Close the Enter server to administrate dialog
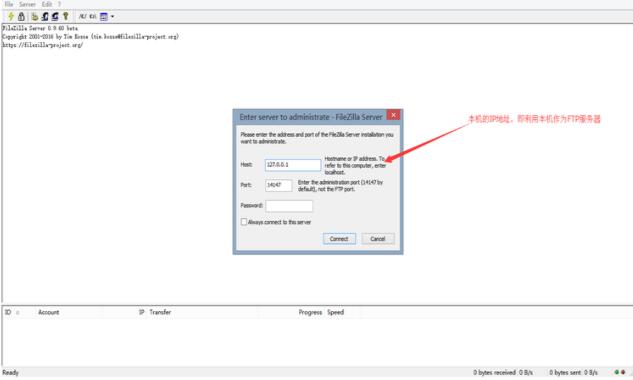 tap(393, 115)
